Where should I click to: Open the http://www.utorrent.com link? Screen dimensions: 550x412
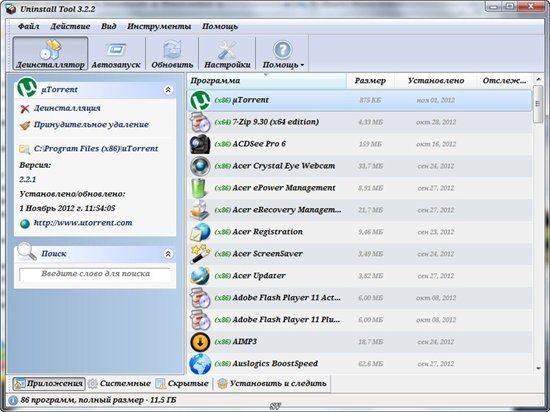point(83,223)
